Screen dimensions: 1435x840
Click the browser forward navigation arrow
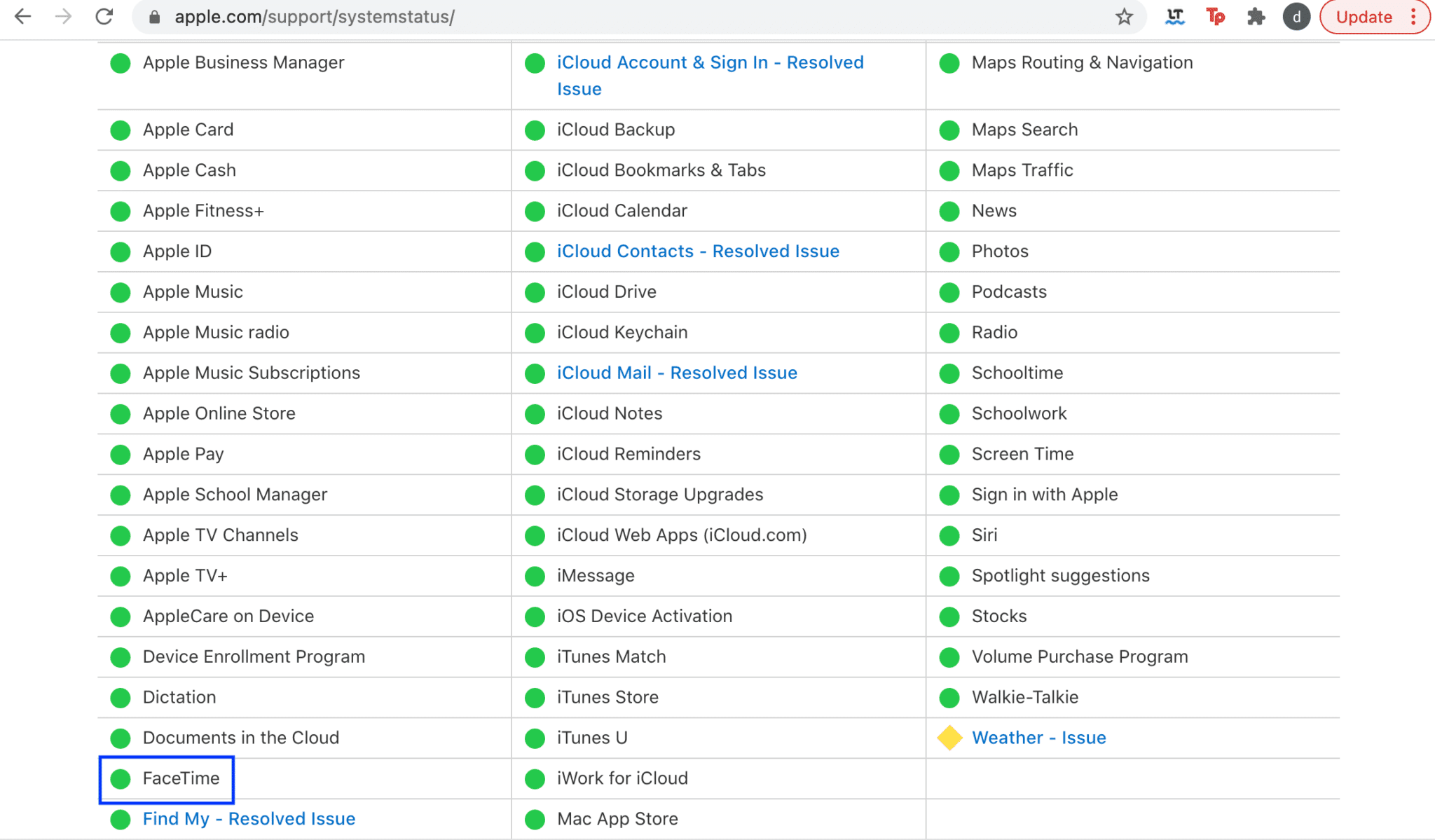pyautogui.click(x=63, y=18)
